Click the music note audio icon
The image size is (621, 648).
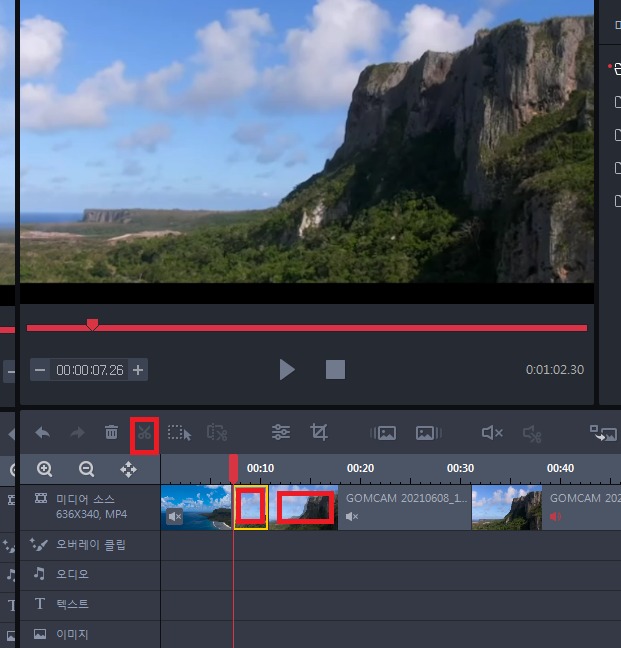coord(39,574)
